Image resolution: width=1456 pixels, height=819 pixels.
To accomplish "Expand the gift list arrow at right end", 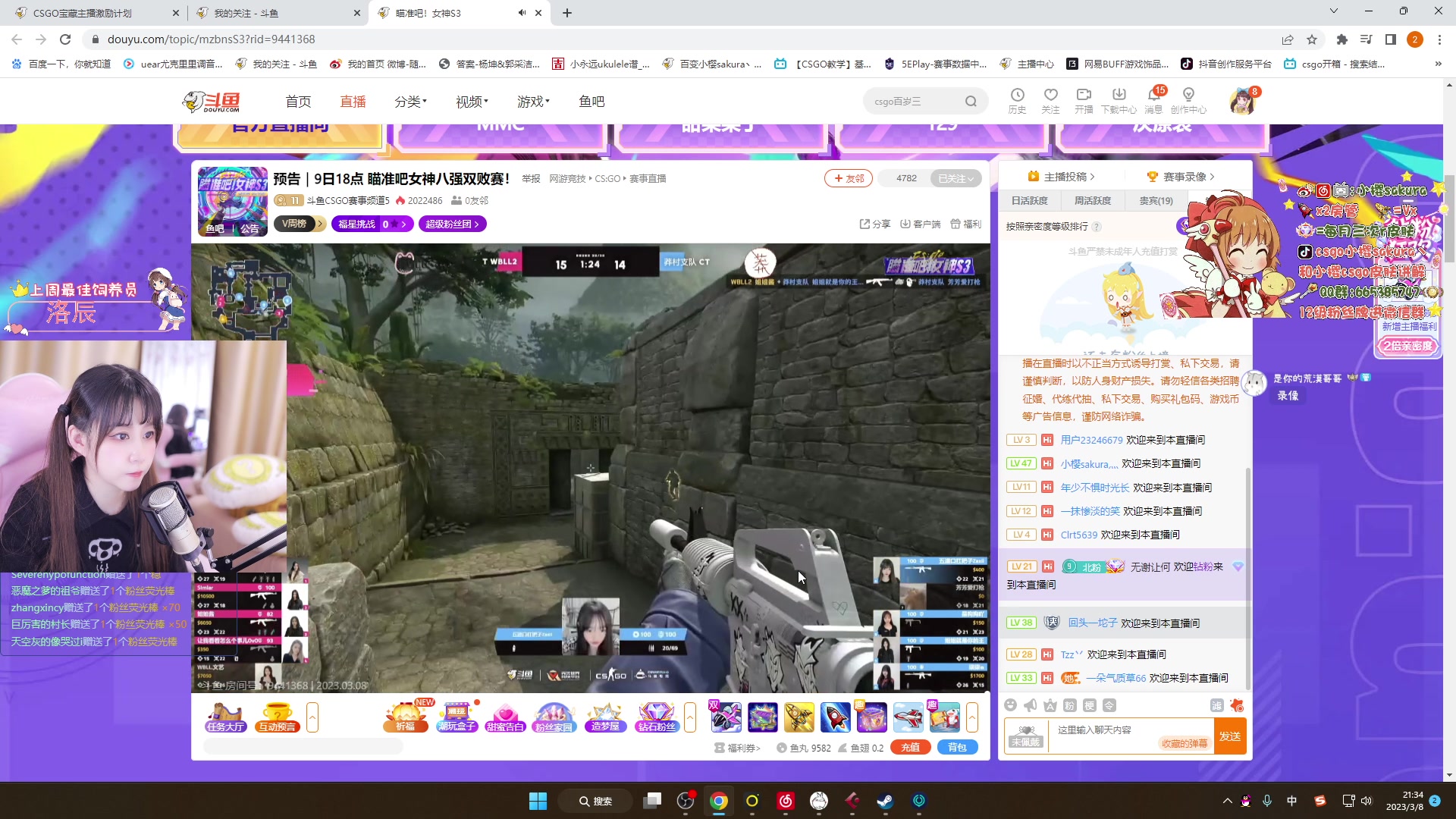I will [x=971, y=717].
